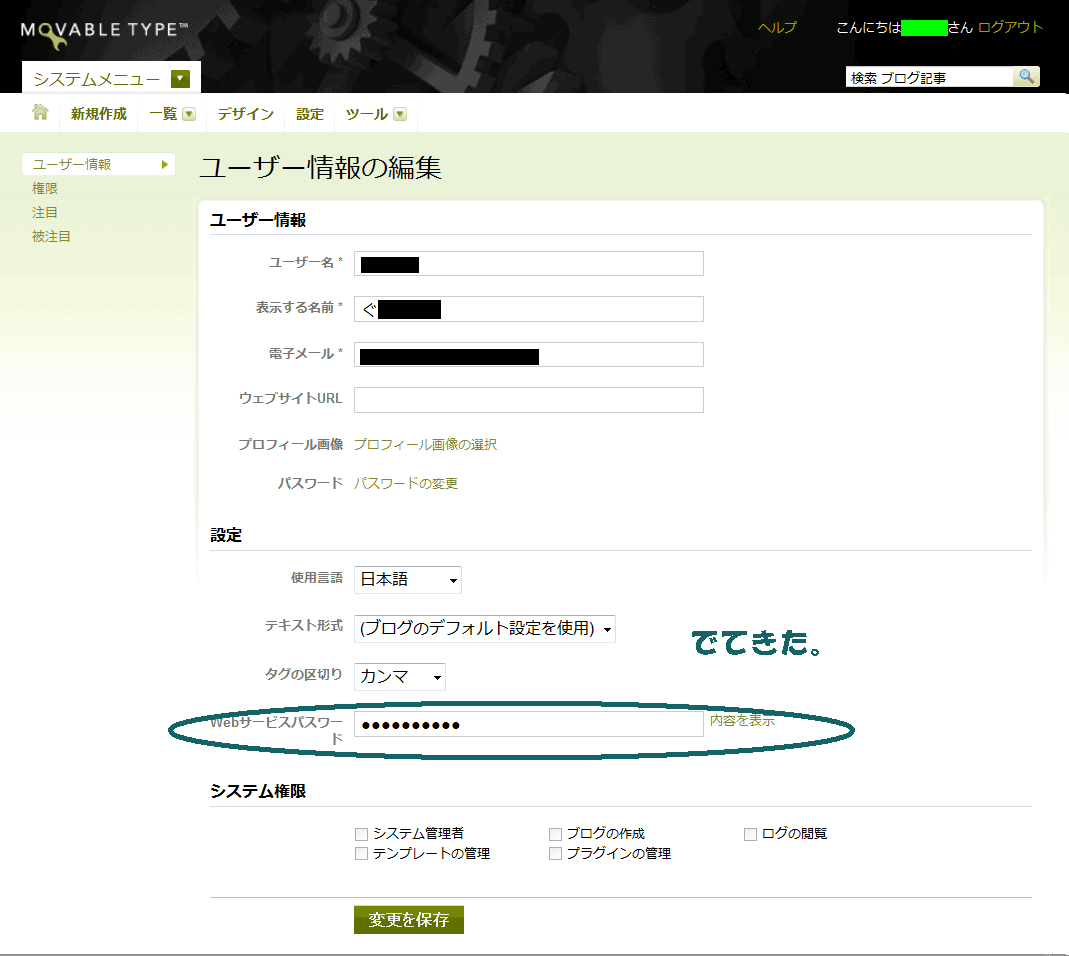The width and height of the screenshot is (1069, 956).
Task: Check the プラグインの管理 checkbox
Action: [x=556, y=854]
